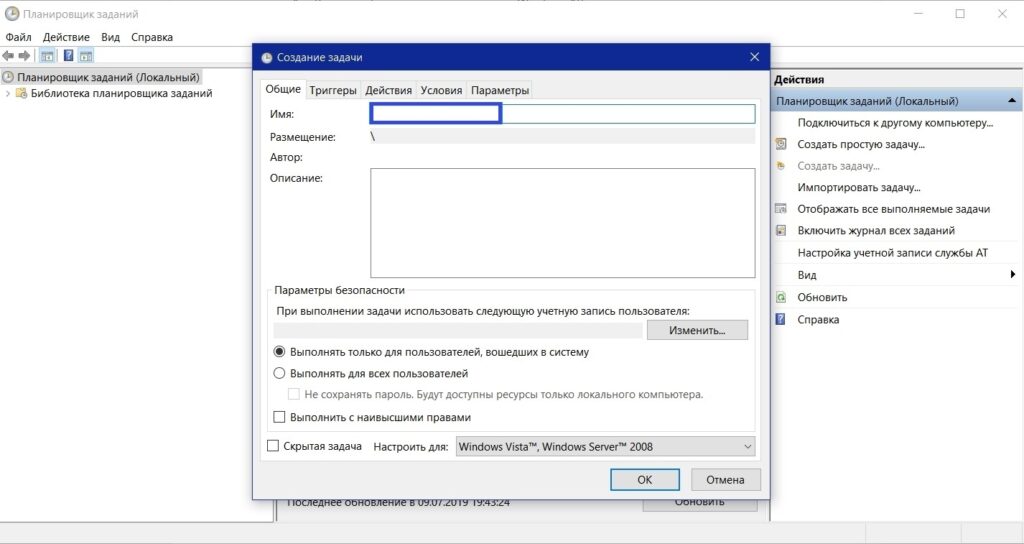Toggle the console tree pane toolbar icon
Screen dimensions: 1024x544
pos(48,56)
